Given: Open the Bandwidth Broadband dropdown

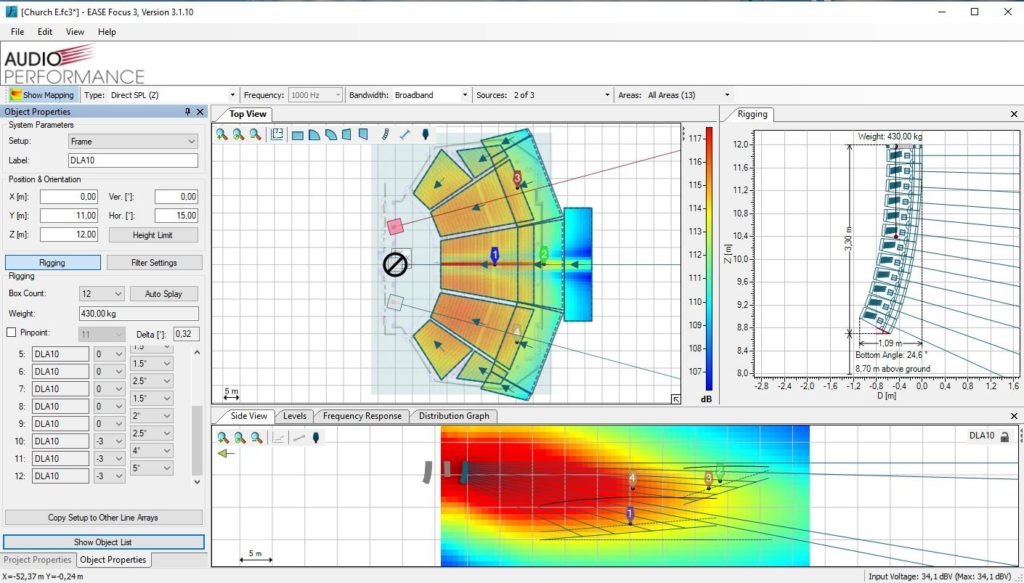Looking at the screenshot, I should pyautogui.click(x=430, y=95).
